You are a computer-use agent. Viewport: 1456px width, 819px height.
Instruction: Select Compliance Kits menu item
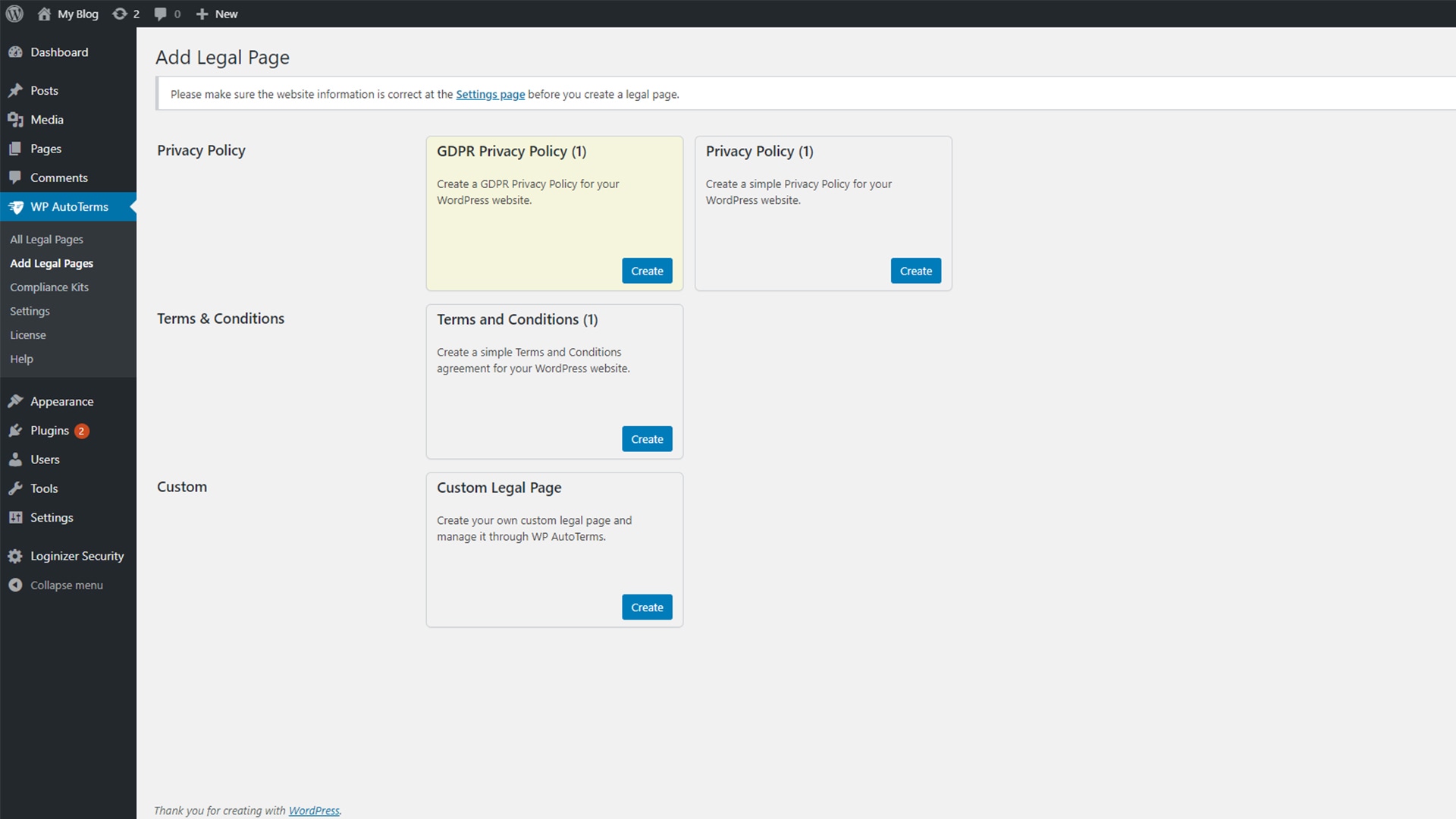click(50, 287)
